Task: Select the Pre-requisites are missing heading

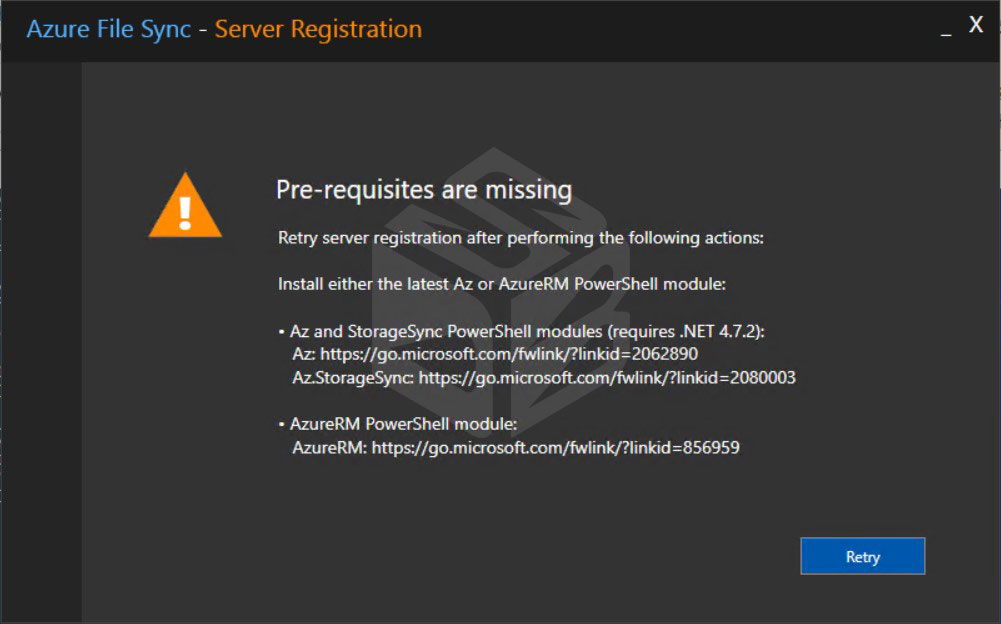Action: tap(424, 190)
